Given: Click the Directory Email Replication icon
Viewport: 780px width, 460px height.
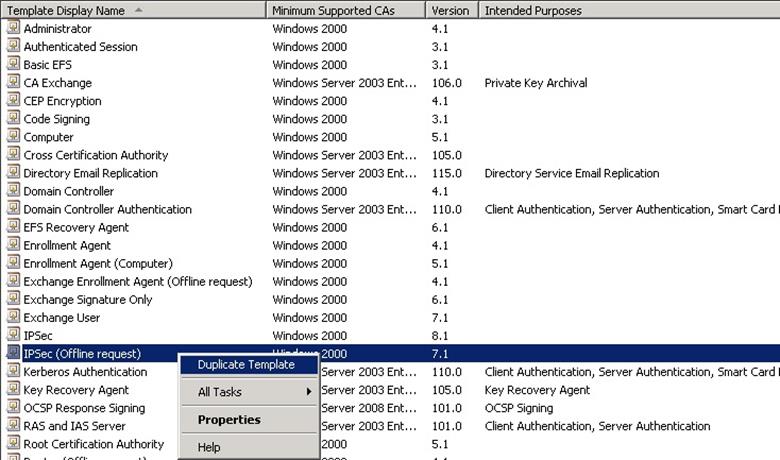Looking at the screenshot, I should pos(13,172).
